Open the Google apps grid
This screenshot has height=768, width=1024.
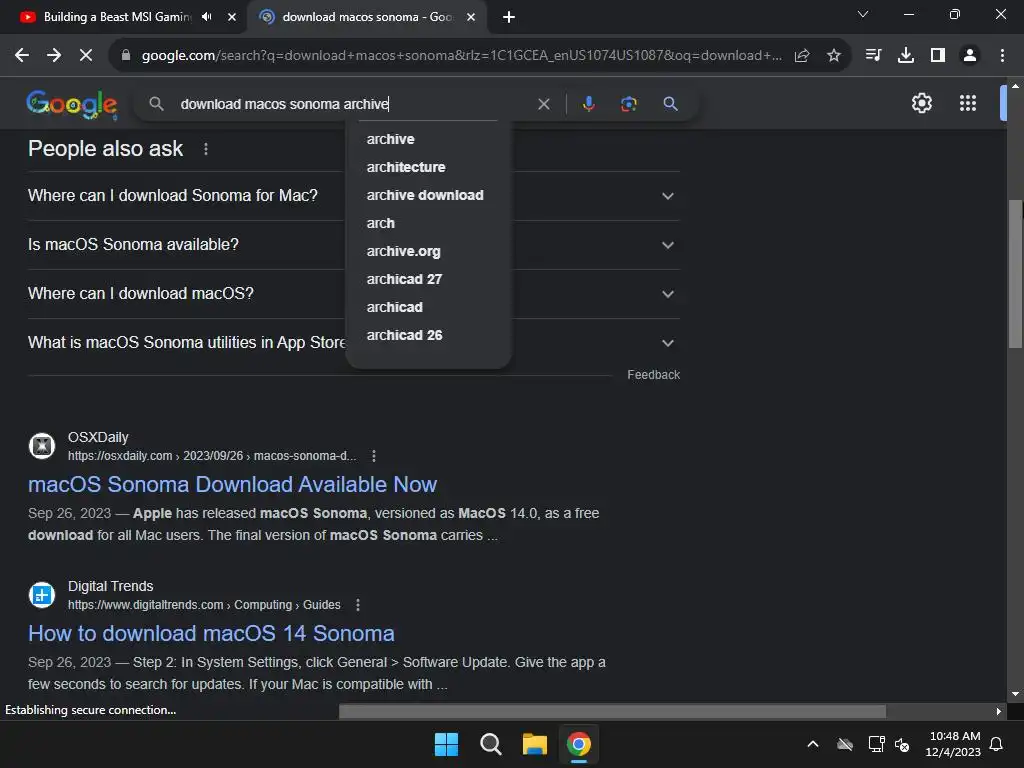click(x=967, y=103)
